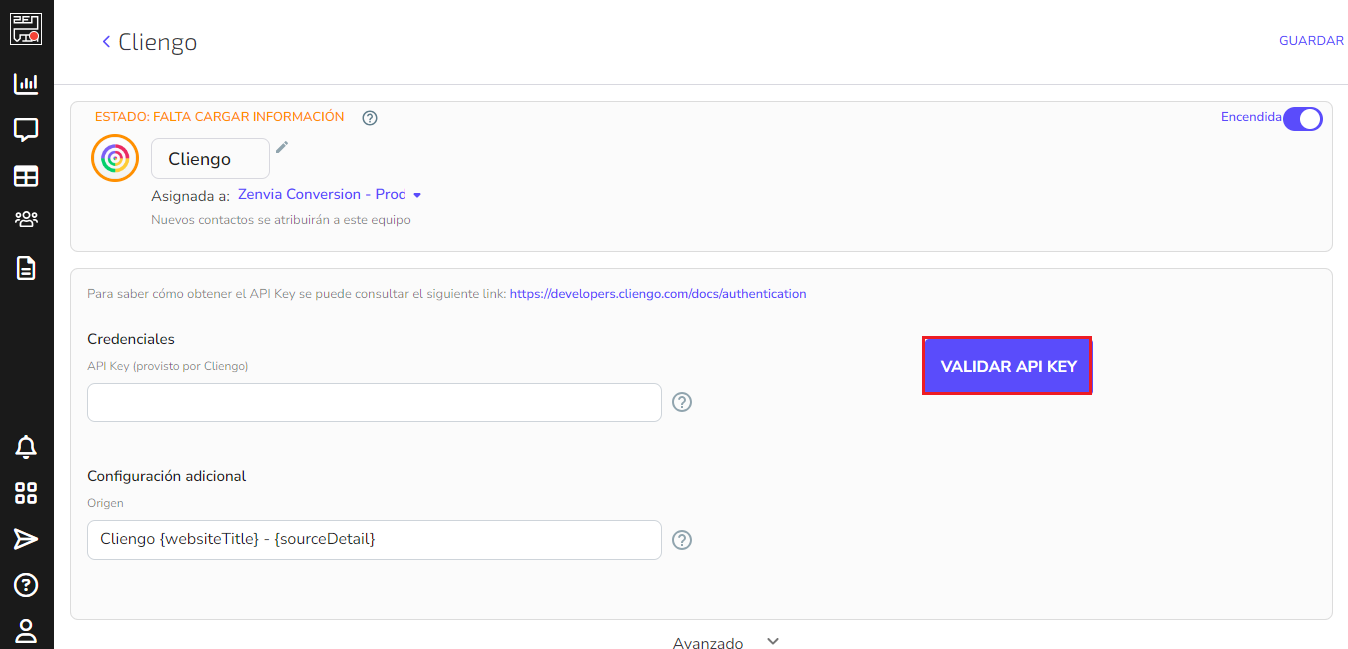Focus the empty API Key input field
The width and height of the screenshot is (1348, 649).
tap(374, 402)
